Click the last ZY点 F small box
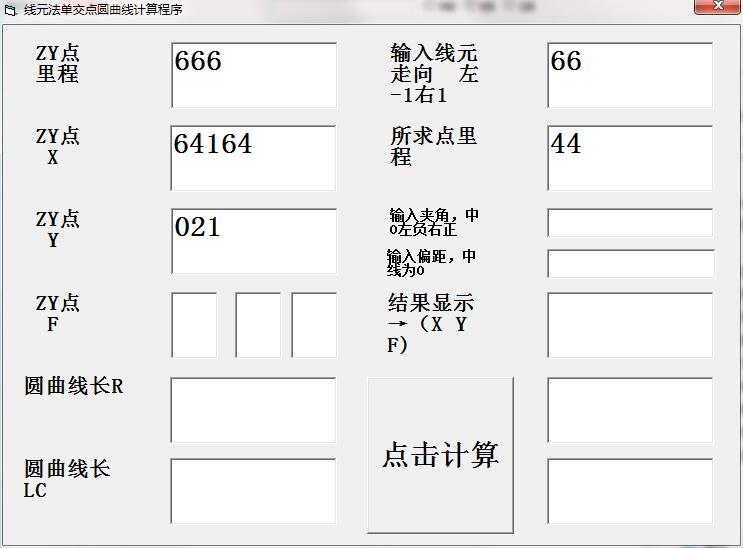This screenshot has width=743, height=548. click(314, 325)
